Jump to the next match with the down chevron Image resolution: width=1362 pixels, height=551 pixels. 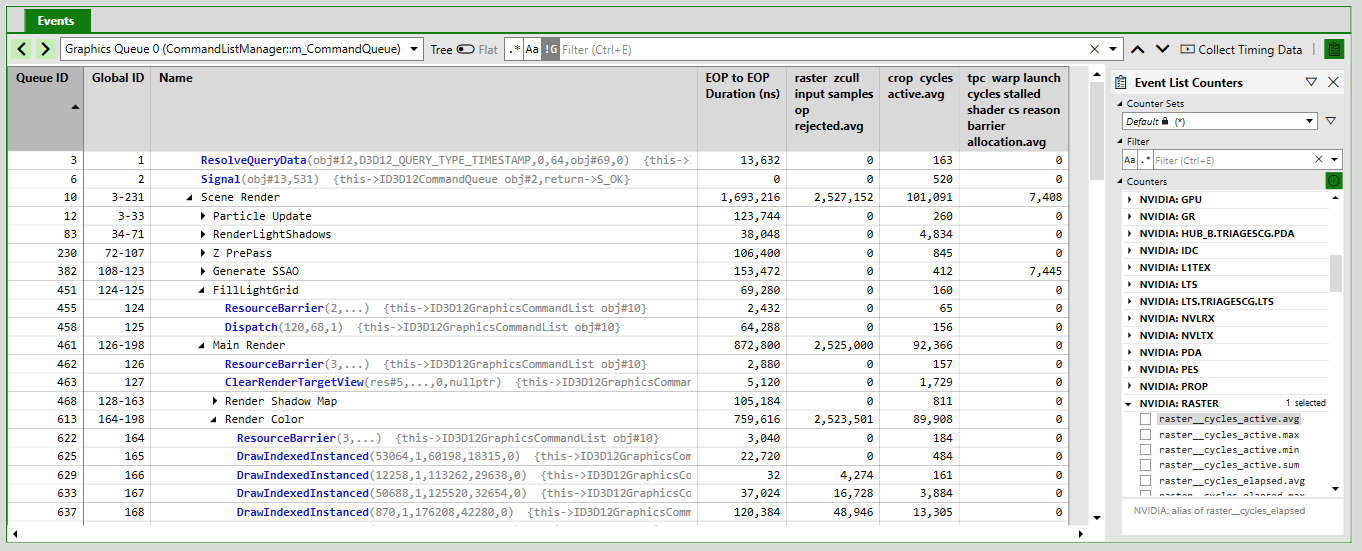point(1162,49)
